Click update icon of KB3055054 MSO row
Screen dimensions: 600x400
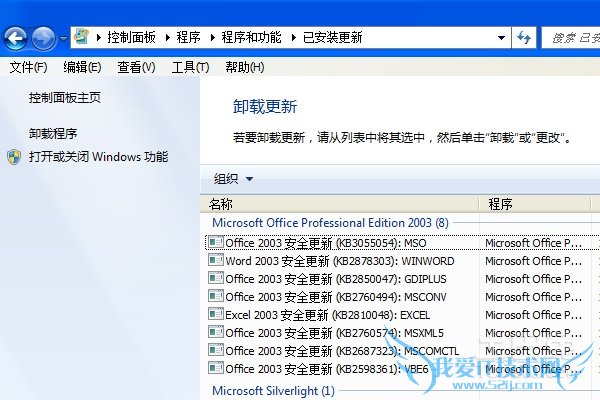pos(216,242)
